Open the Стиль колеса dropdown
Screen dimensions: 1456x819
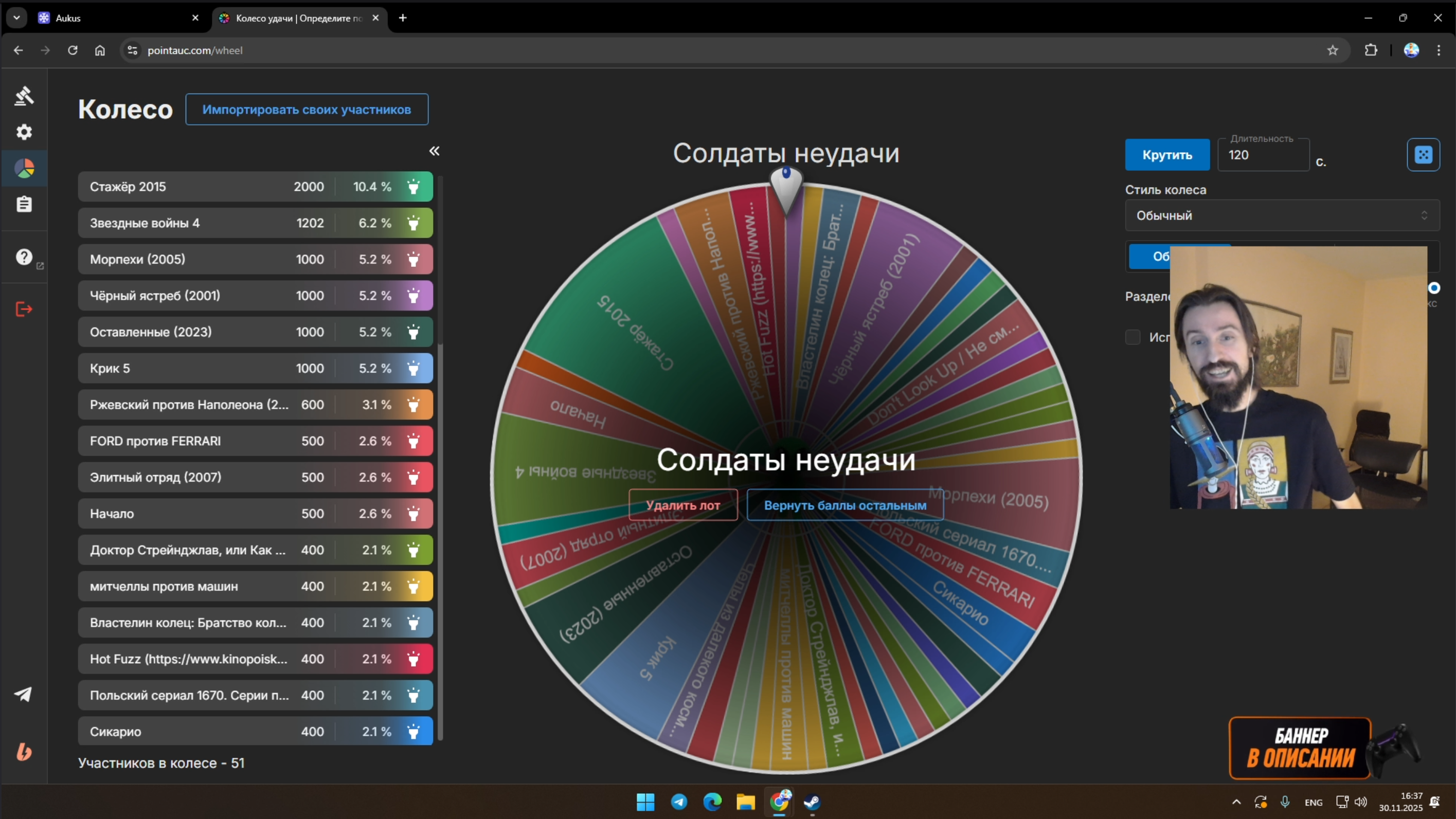(x=1281, y=215)
